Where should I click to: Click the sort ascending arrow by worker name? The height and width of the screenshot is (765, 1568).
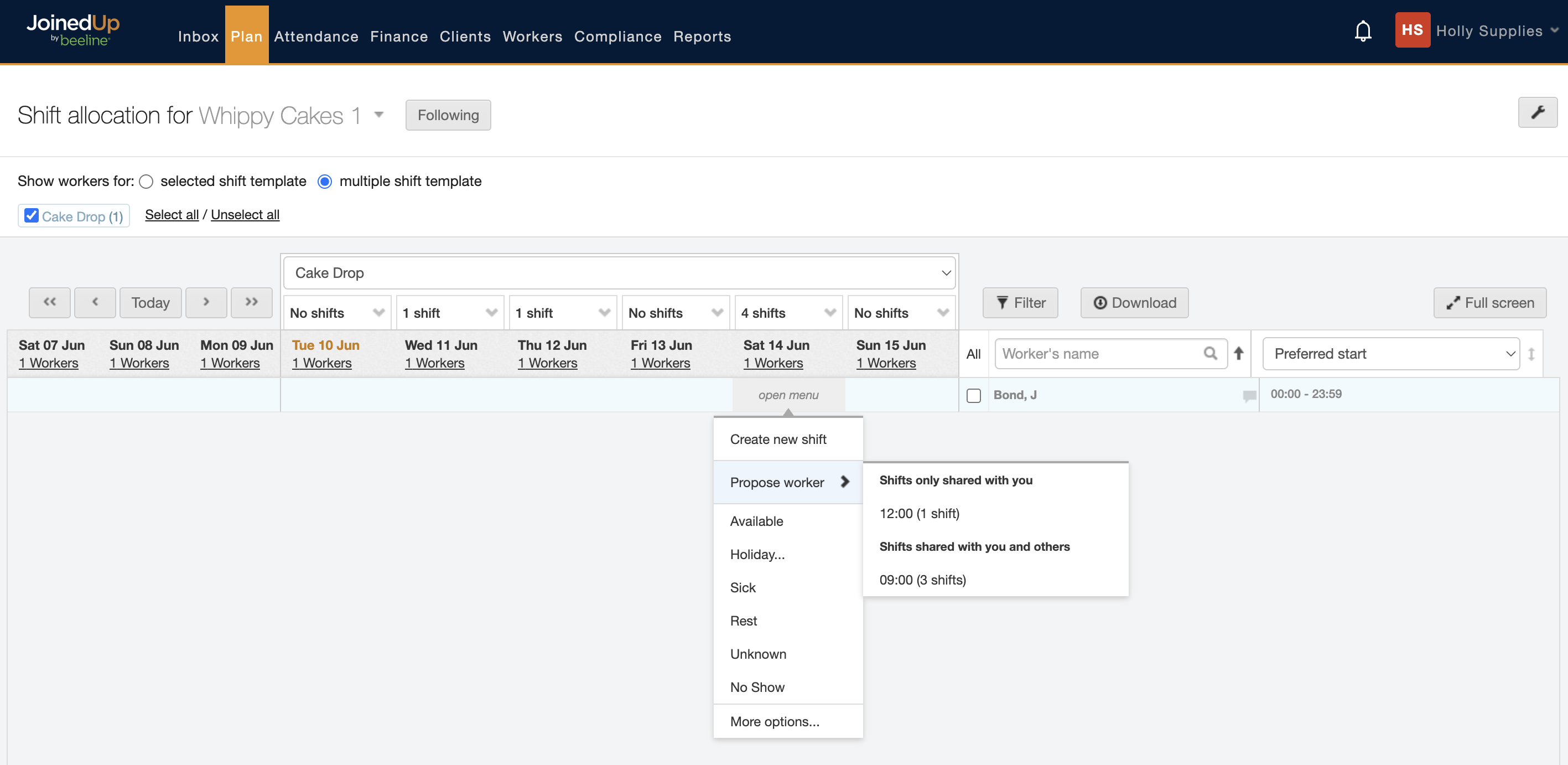point(1238,354)
